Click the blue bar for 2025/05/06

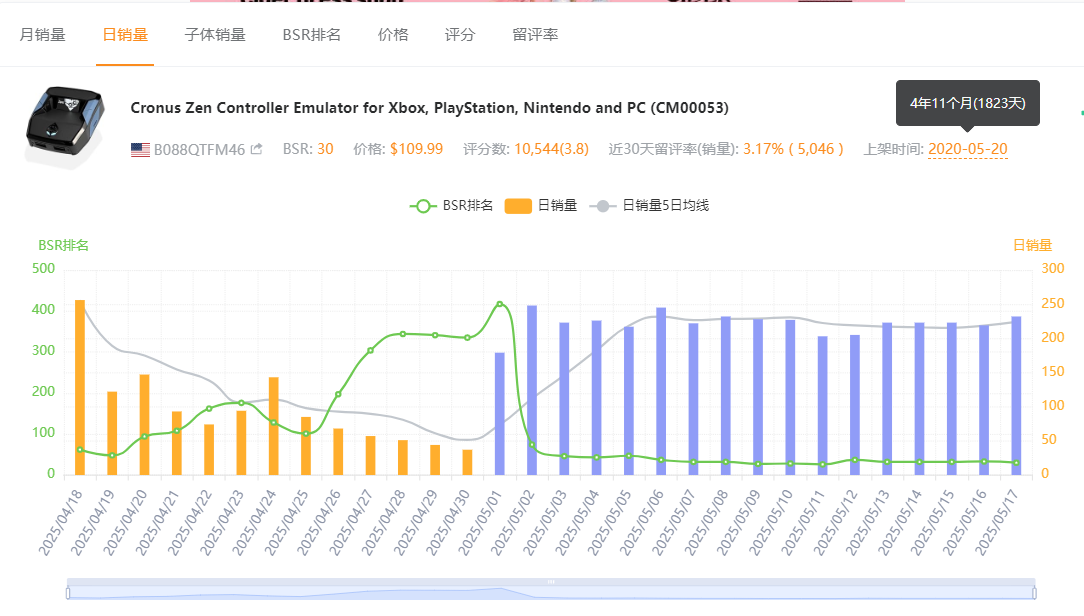pyautogui.click(x=661, y=391)
